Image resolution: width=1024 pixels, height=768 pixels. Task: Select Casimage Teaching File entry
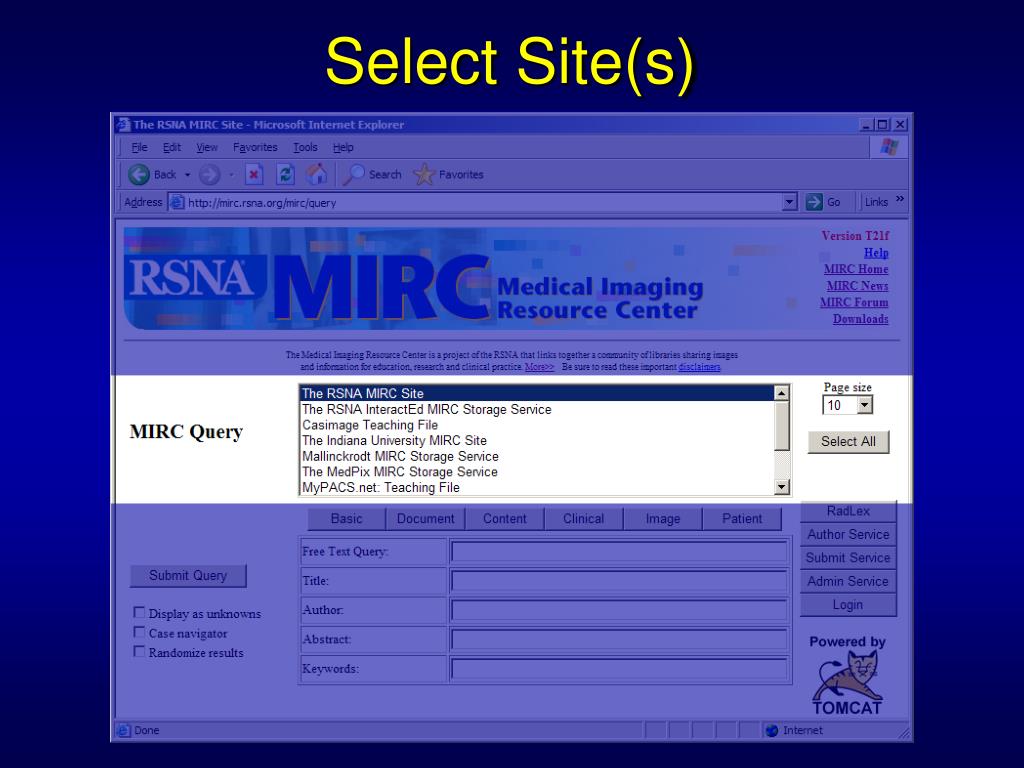(x=536, y=425)
